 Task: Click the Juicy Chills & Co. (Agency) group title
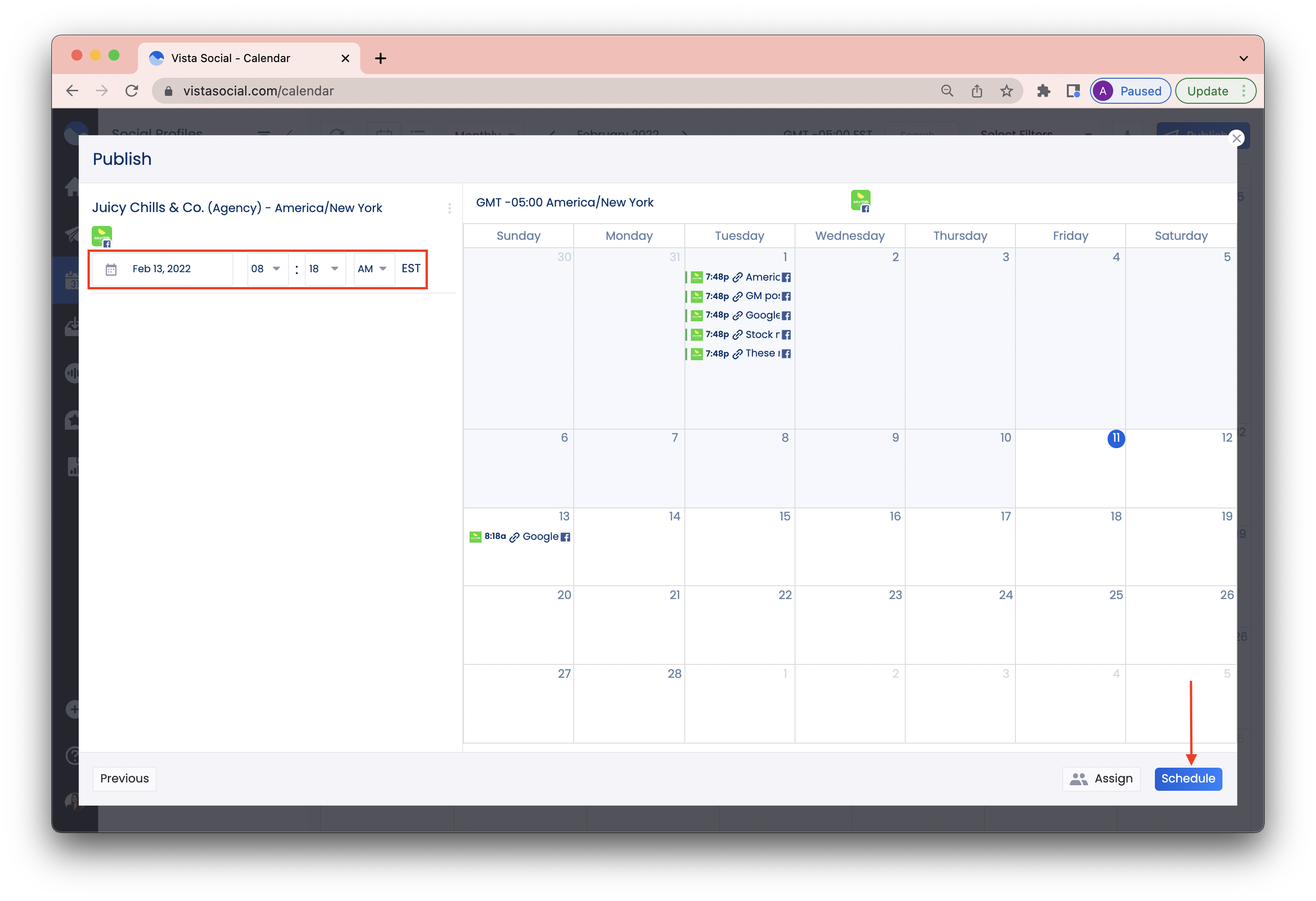tap(237, 207)
